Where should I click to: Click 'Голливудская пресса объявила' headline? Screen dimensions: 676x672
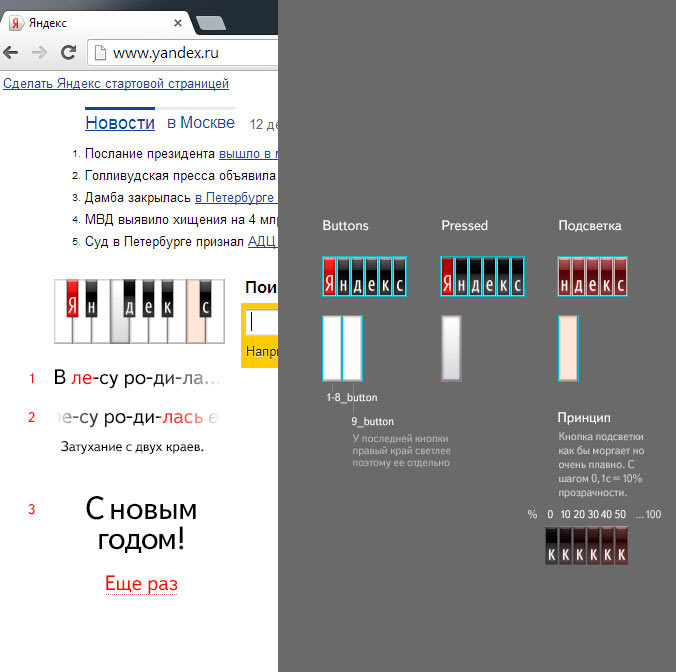(180, 175)
